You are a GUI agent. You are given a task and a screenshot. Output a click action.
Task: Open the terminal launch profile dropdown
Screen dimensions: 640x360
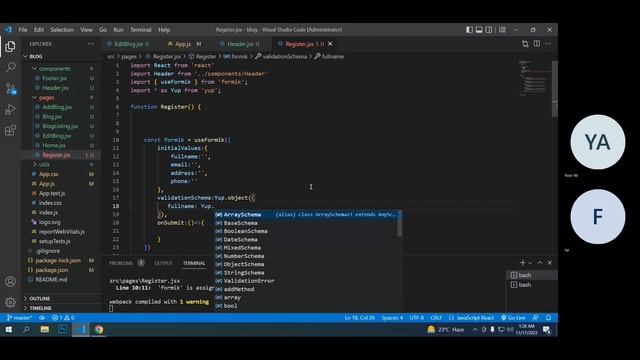(530, 263)
